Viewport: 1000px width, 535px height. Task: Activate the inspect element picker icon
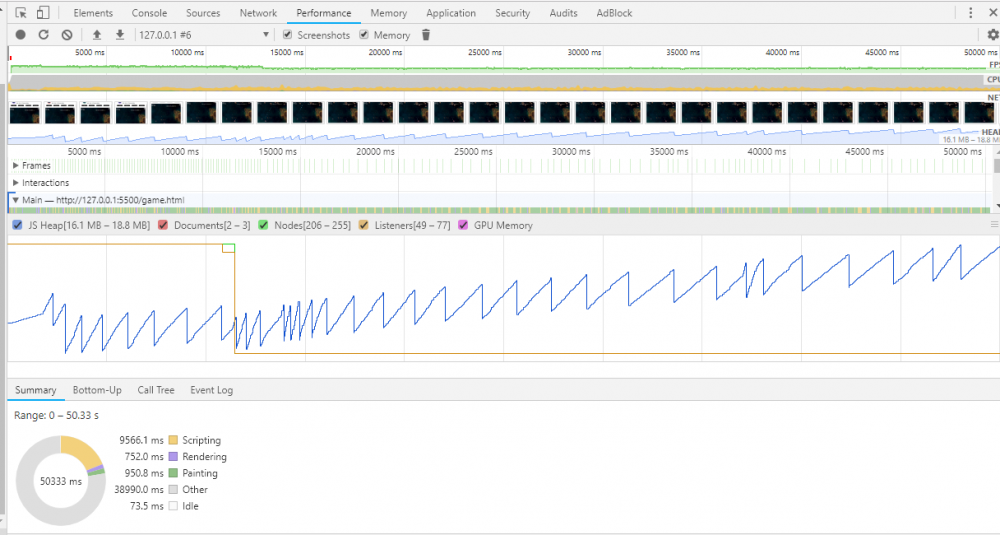point(21,13)
